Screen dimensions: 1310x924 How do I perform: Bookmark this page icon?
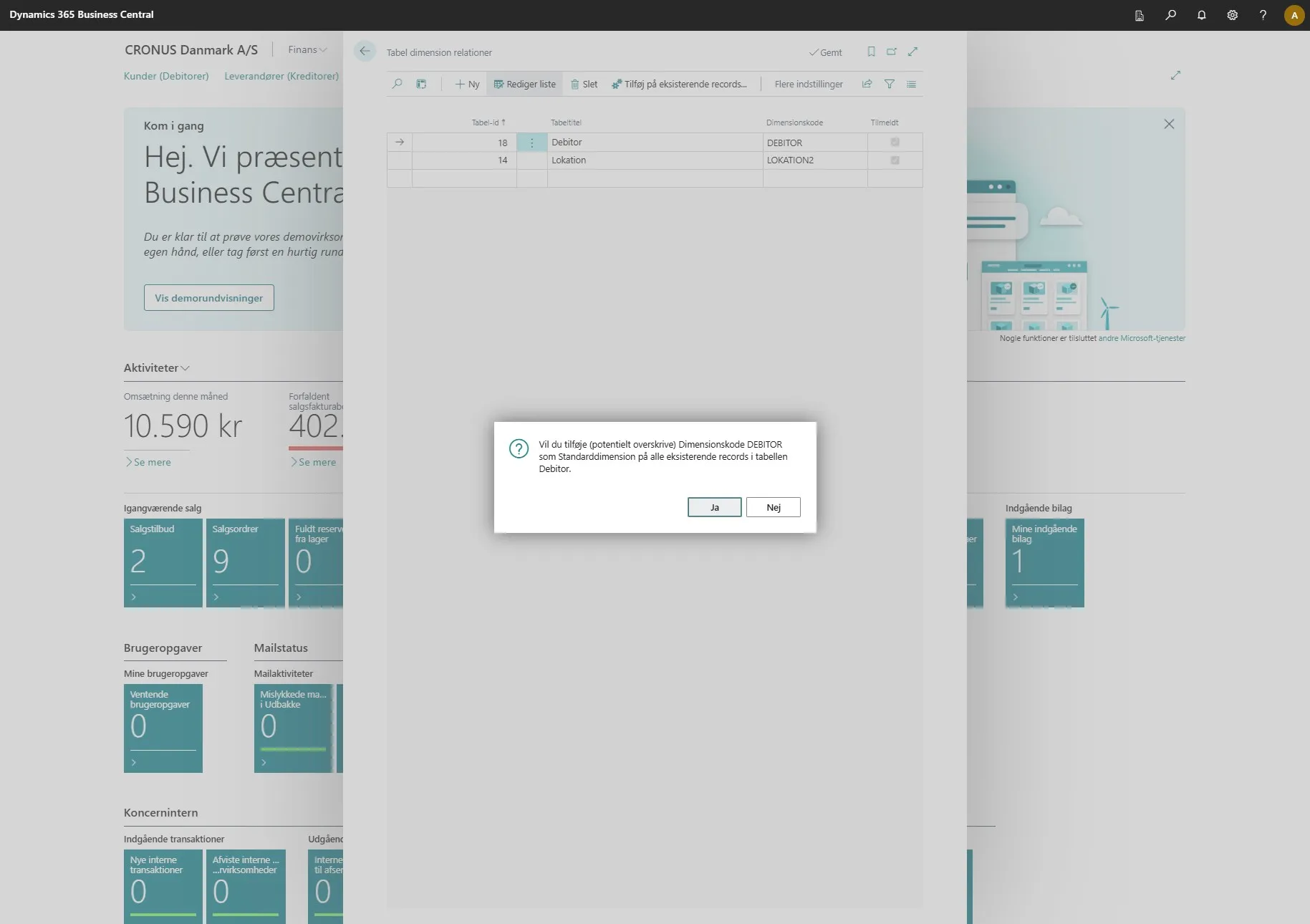click(871, 52)
